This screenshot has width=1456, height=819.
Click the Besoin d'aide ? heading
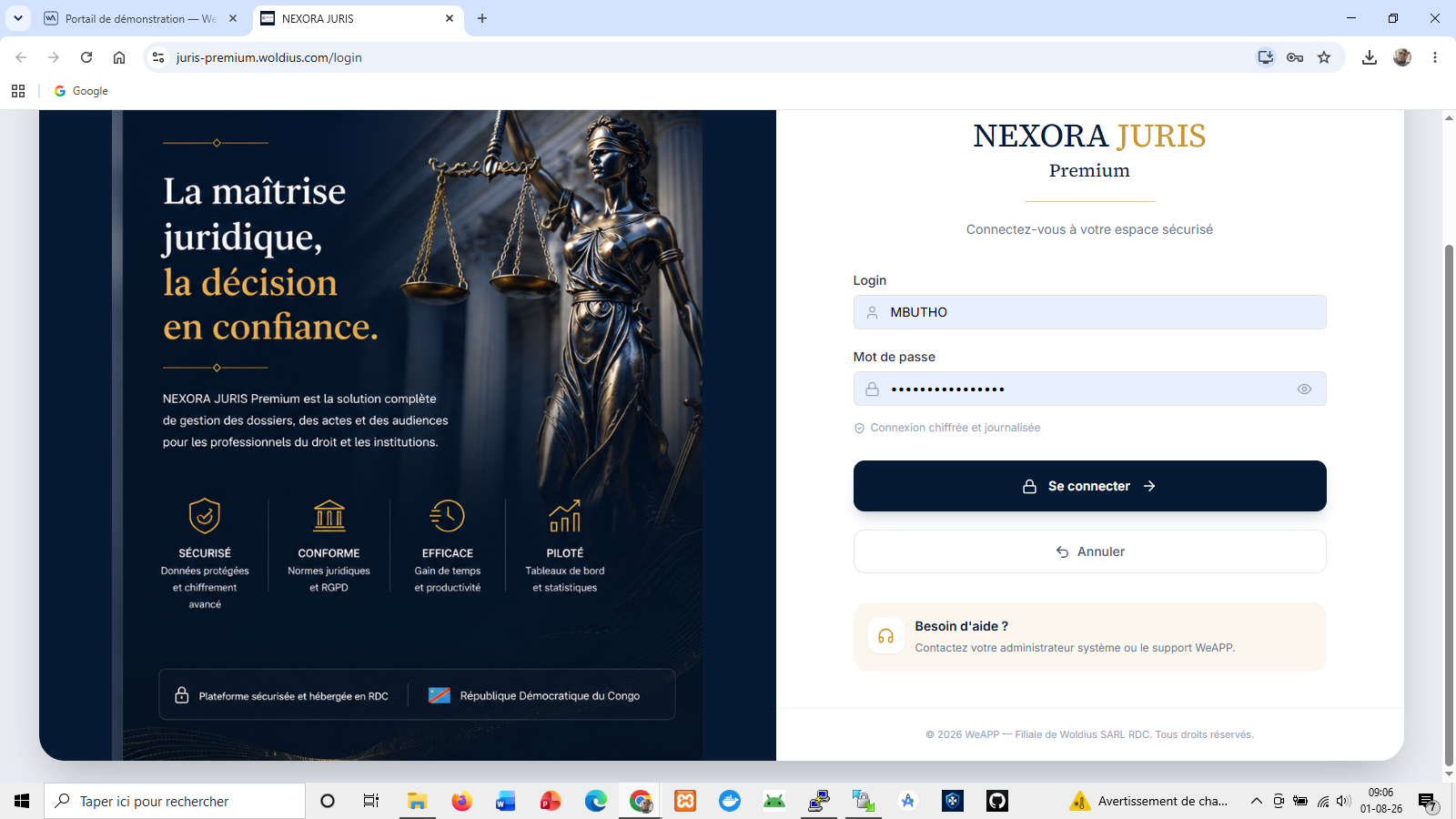pos(961,626)
